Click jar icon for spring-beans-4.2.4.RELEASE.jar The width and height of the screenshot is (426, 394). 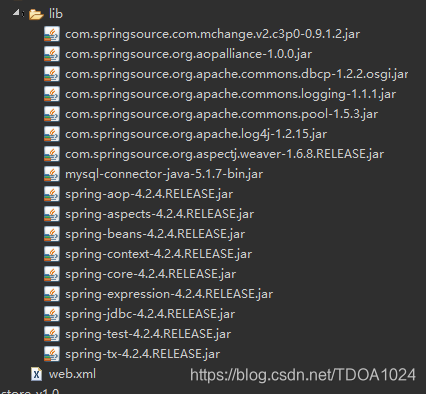click(x=52, y=234)
